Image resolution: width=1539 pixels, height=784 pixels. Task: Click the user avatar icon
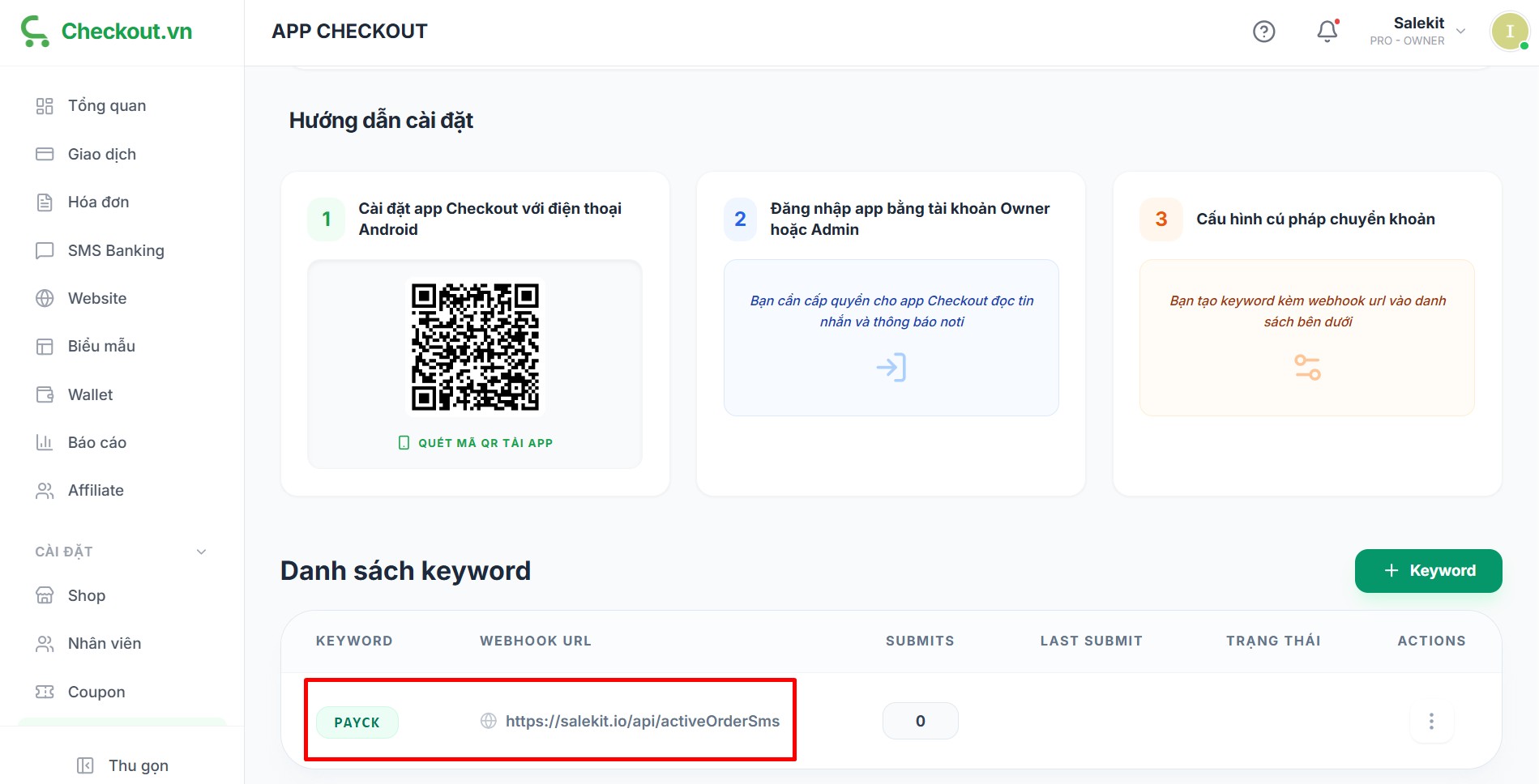1509,32
